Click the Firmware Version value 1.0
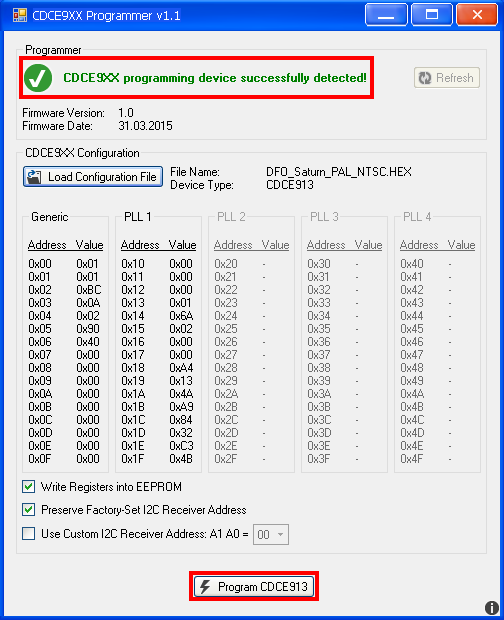Viewport: 504px width, 620px height. (x=126, y=113)
